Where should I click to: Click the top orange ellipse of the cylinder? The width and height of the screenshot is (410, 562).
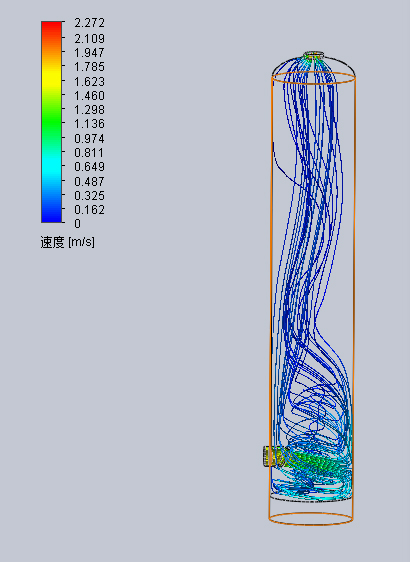point(314,77)
